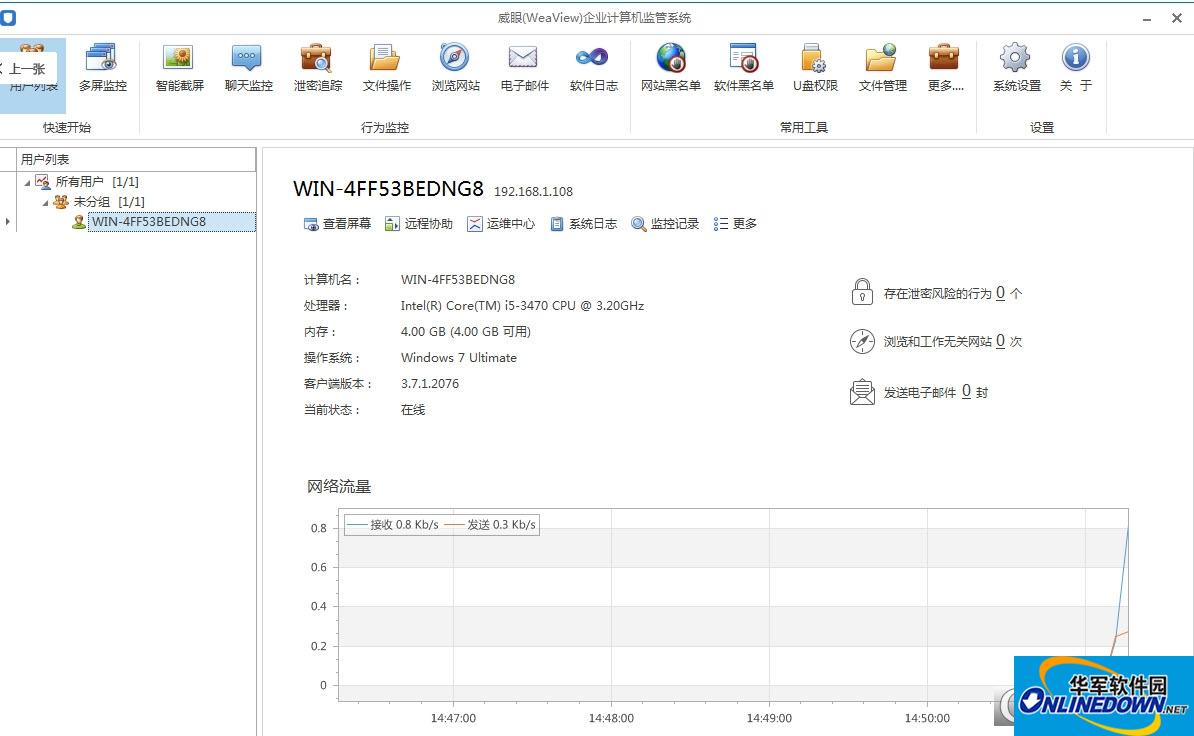Open the 多屏监控 multi-screen monitoring tool
This screenshot has width=1194, height=736.
click(x=102, y=68)
